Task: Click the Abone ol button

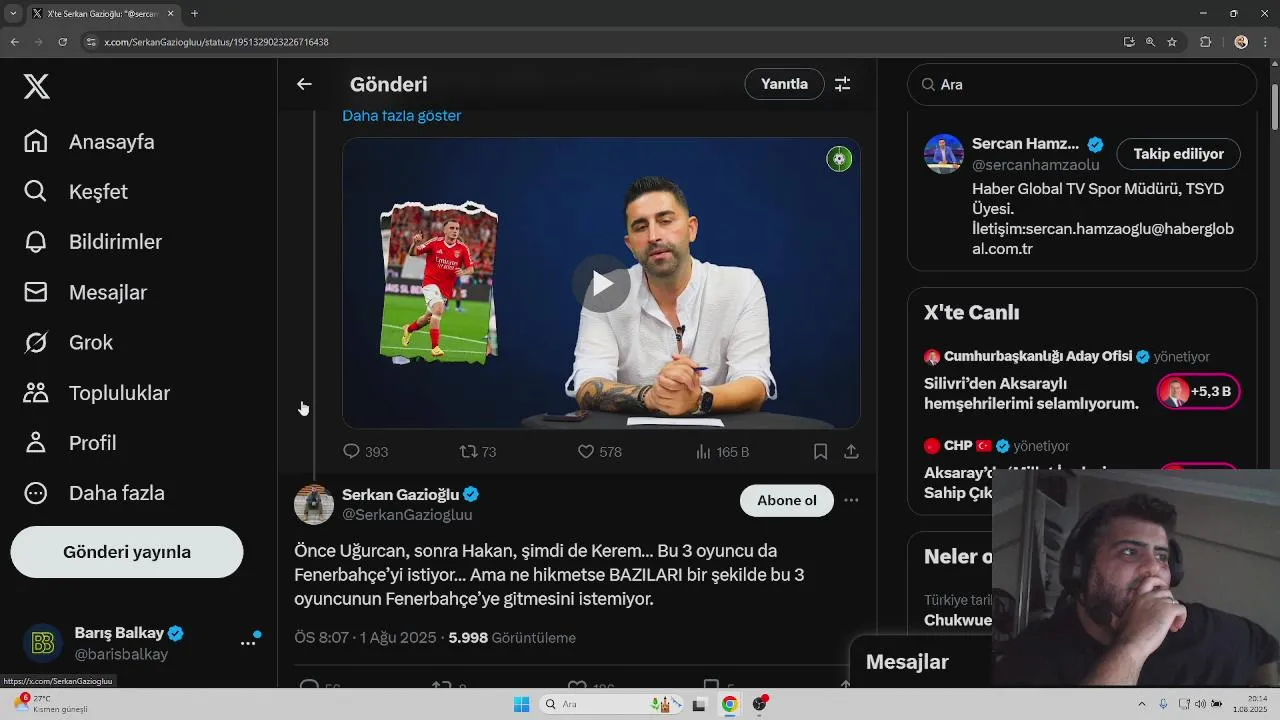Action: tap(787, 501)
